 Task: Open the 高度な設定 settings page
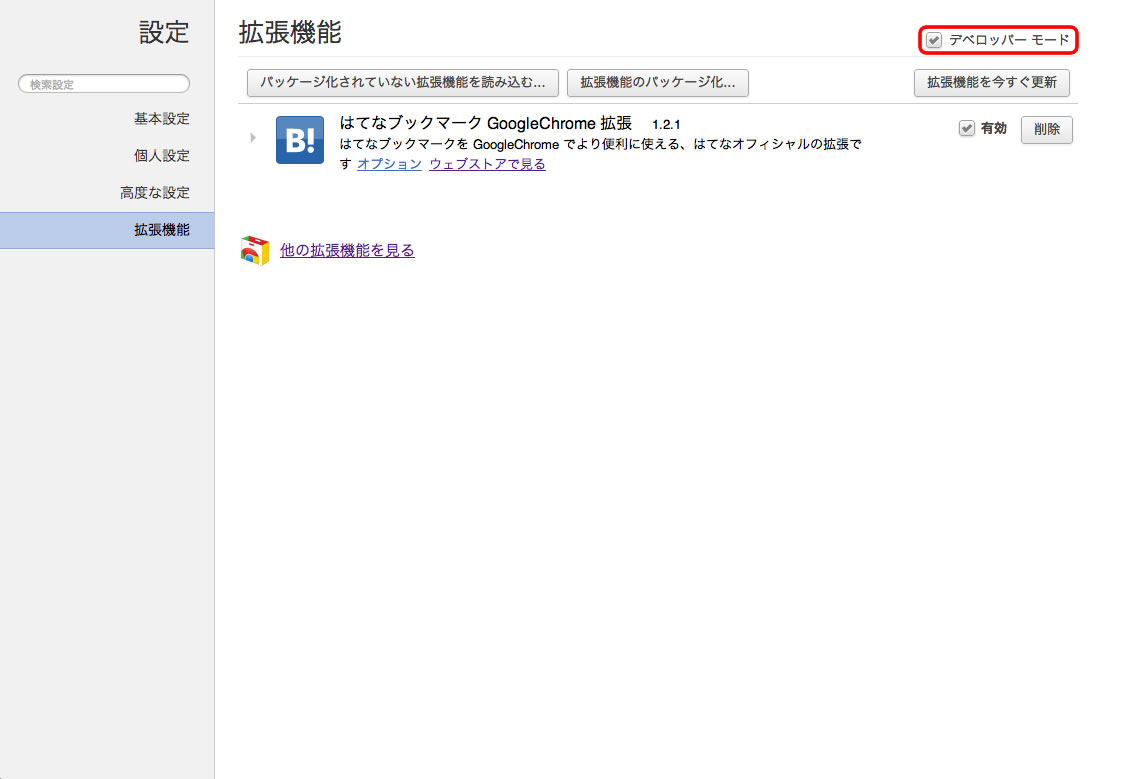(x=155, y=193)
